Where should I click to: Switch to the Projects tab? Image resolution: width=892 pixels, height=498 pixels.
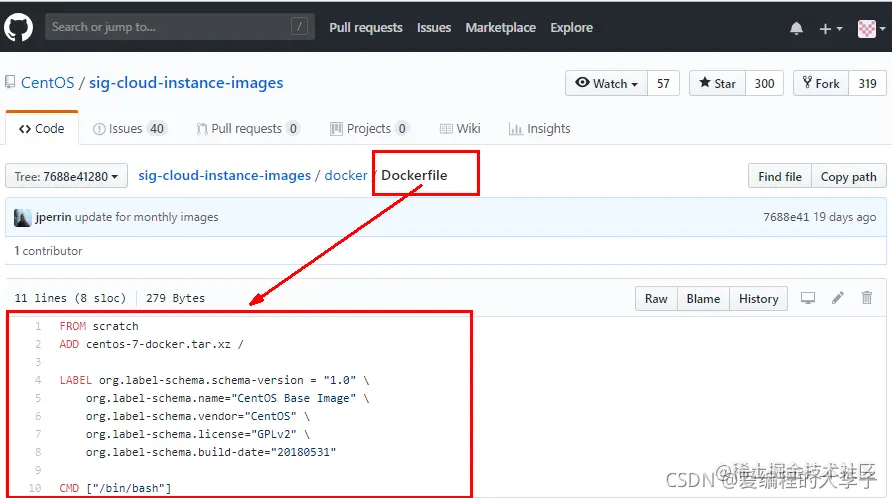pos(369,129)
